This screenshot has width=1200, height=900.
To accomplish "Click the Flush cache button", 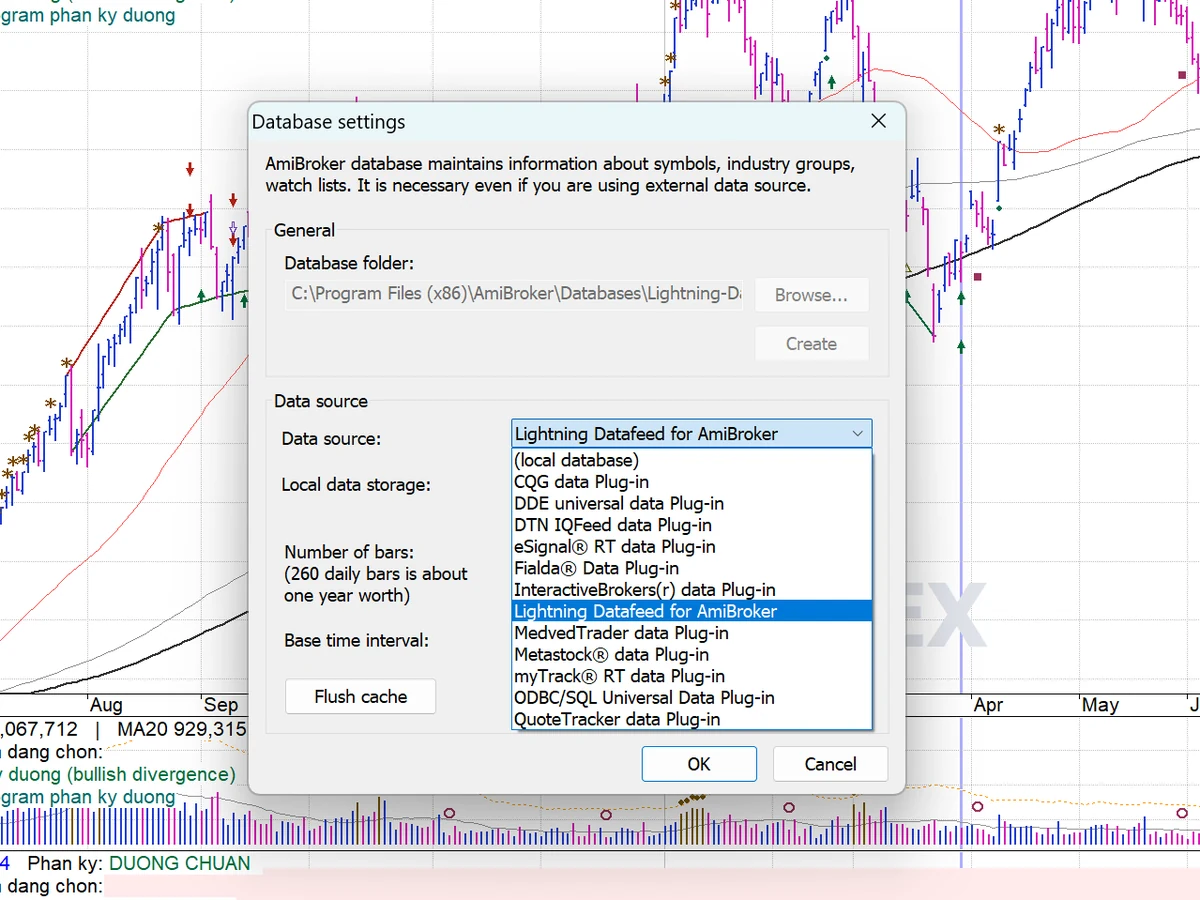I will [x=361, y=697].
